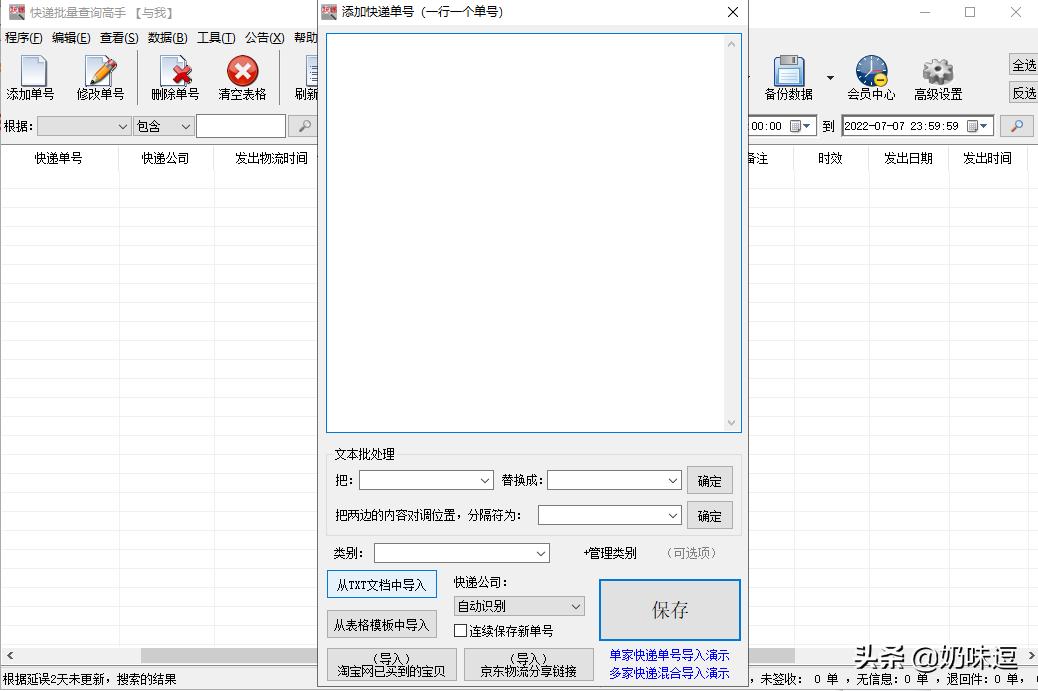Click the 保存 button to save tracking numbers
Viewport: 1038px width, 691px height.
669,610
